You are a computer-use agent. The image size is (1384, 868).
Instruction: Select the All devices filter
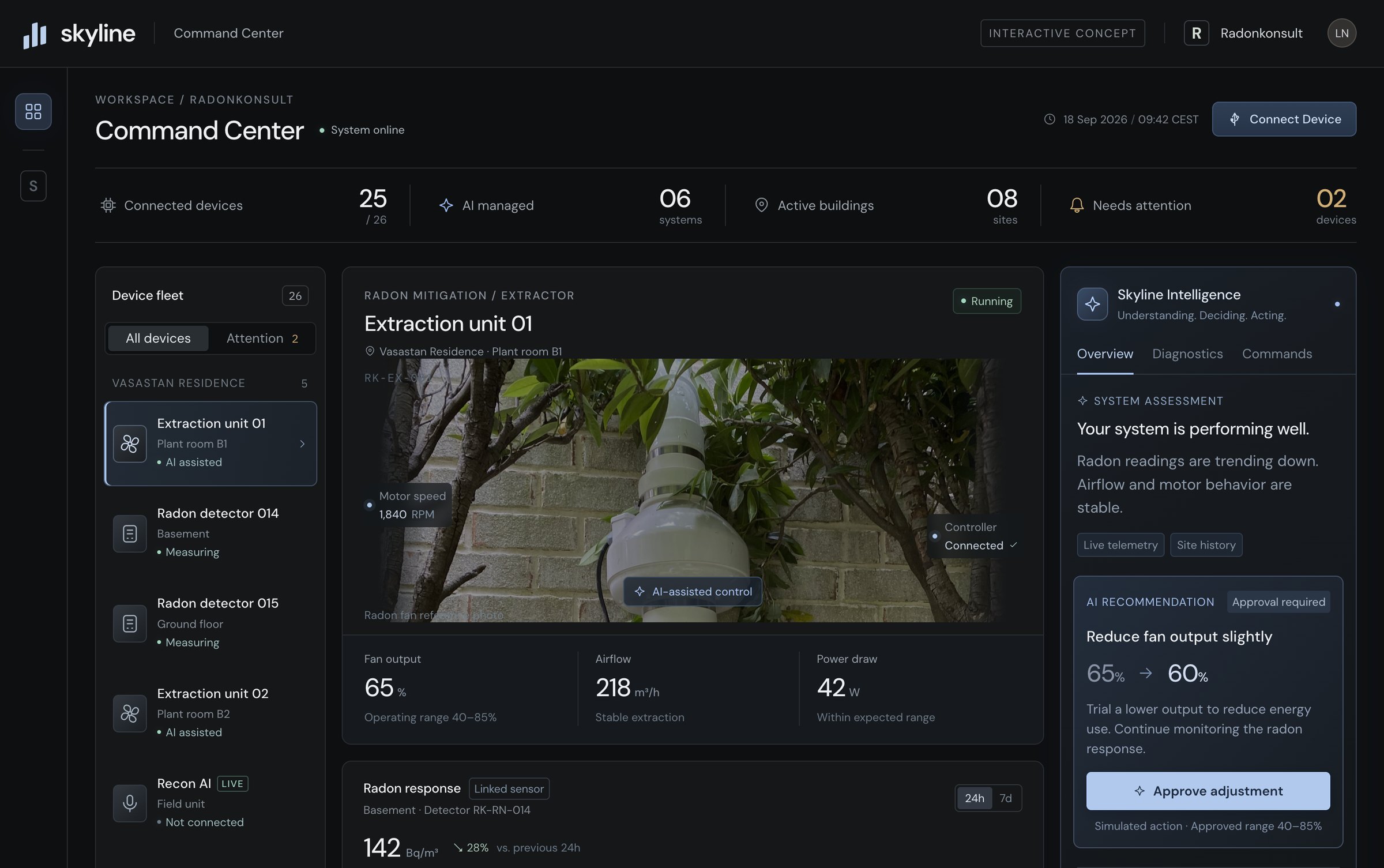click(x=158, y=339)
